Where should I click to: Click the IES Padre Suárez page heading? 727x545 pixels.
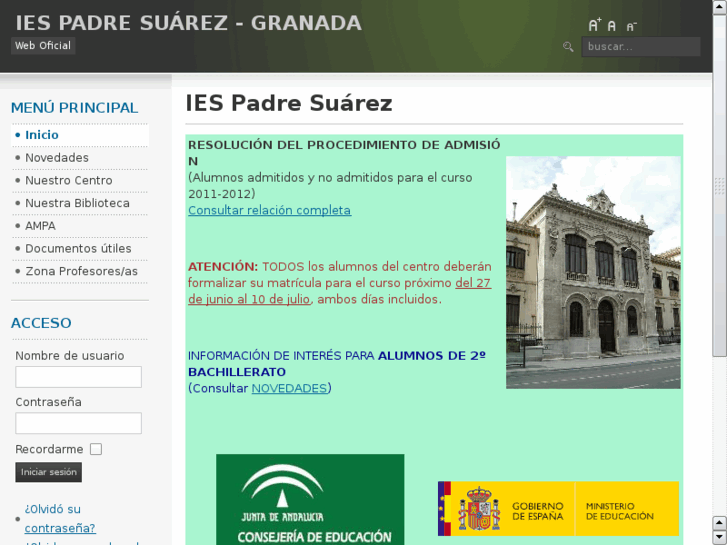pos(289,103)
